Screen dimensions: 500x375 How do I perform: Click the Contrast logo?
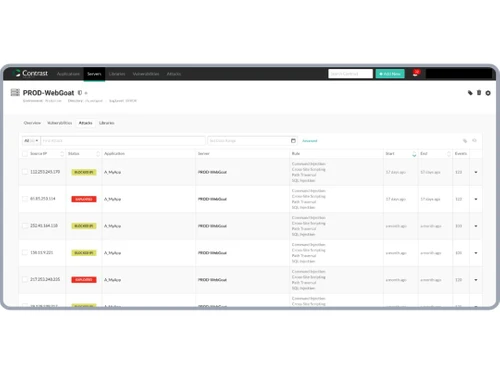[30, 73]
